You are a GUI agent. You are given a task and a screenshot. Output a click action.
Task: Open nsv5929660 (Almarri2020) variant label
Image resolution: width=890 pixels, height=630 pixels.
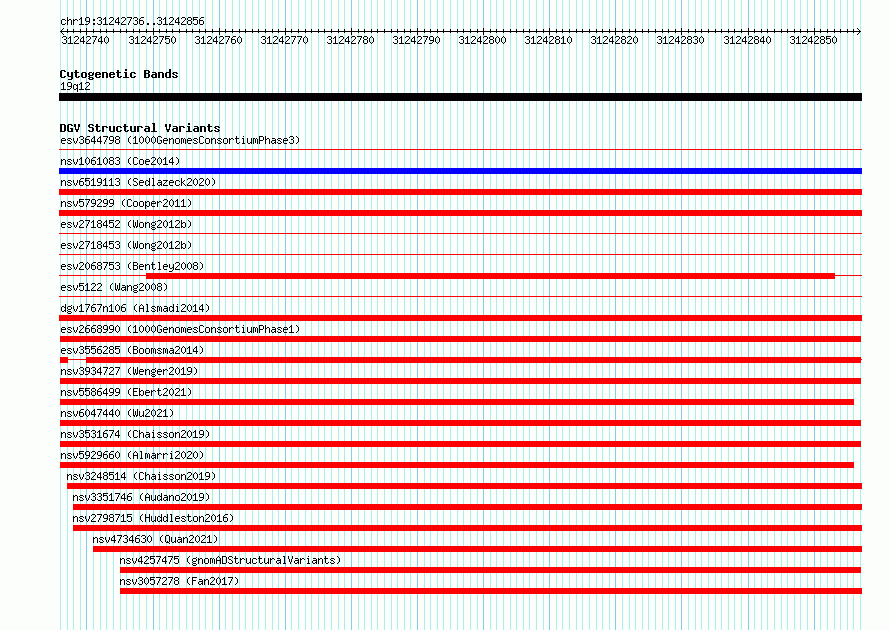[132, 455]
